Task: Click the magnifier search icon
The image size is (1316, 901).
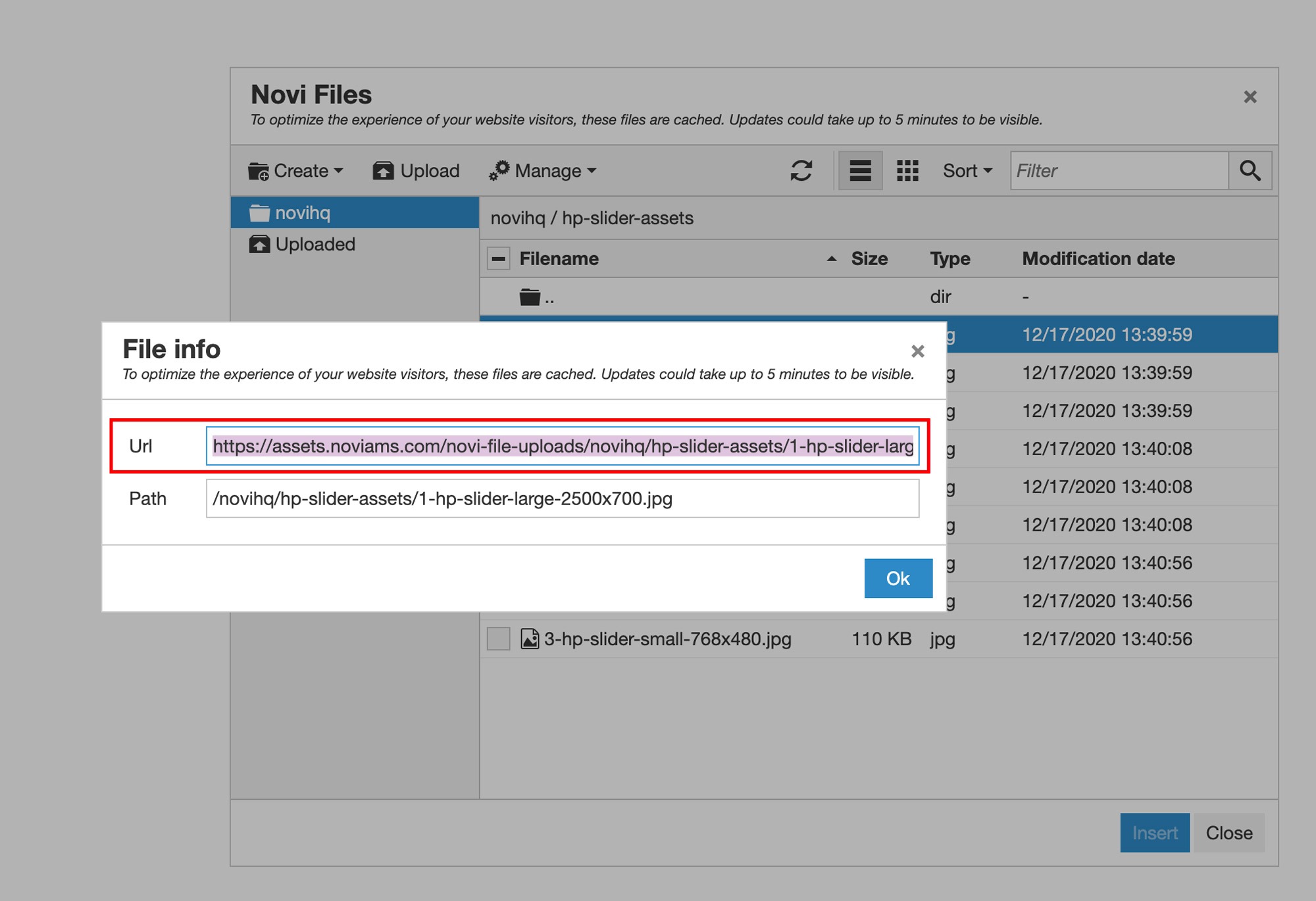Action: [x=1250, y=171]
